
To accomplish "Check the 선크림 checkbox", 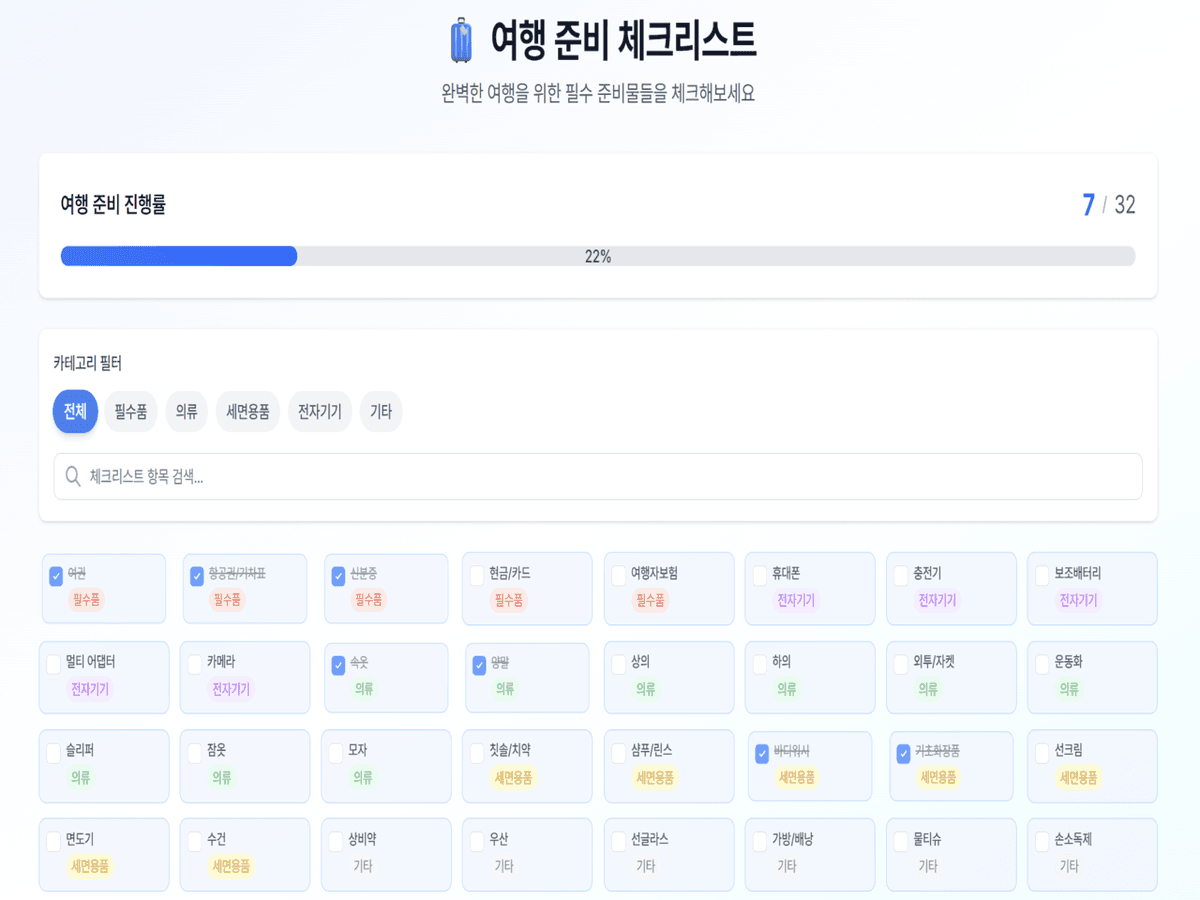I will pyautogui.click(x=1042, y=751).
